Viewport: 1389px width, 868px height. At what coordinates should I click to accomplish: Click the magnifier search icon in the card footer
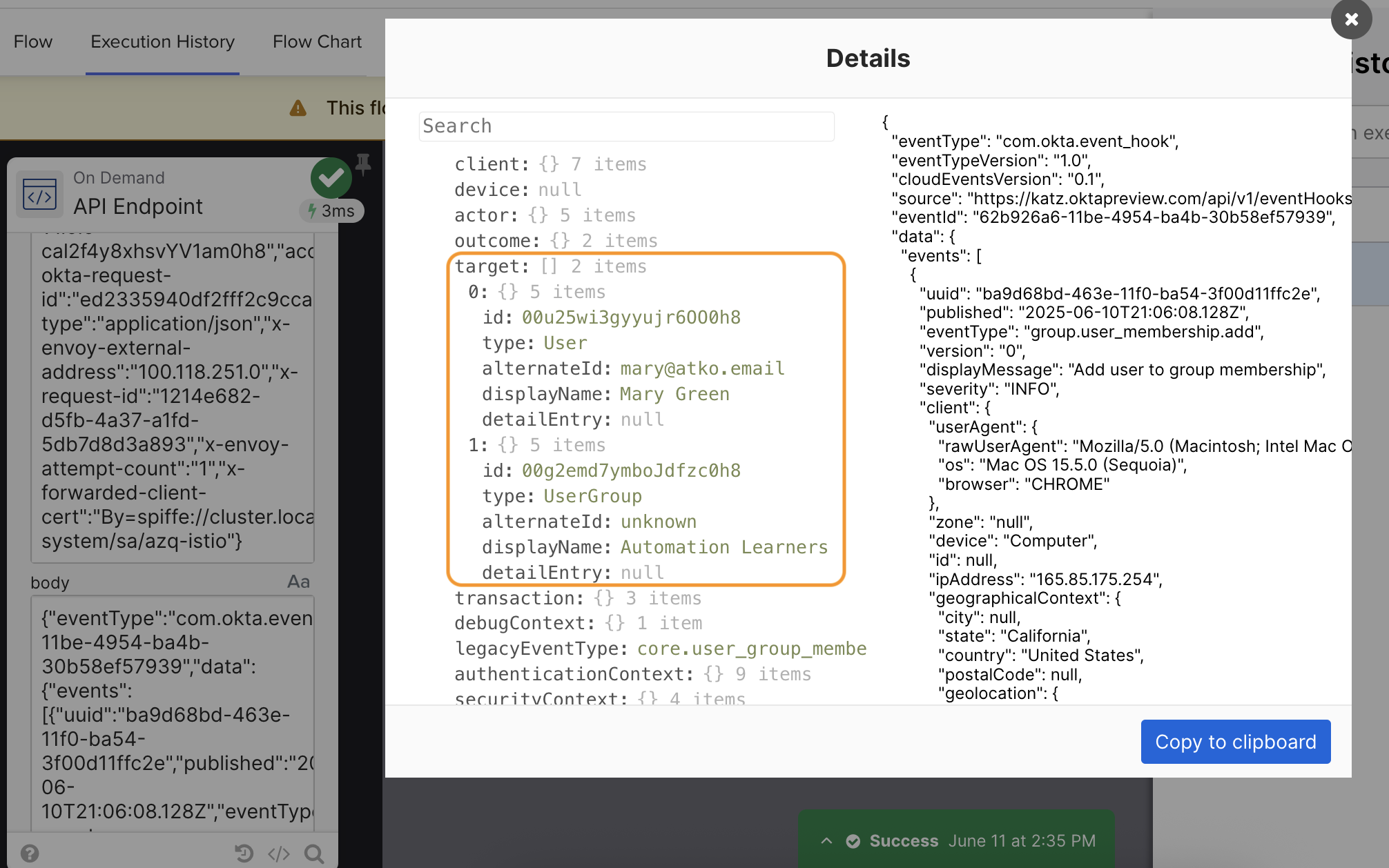[315, 854]
